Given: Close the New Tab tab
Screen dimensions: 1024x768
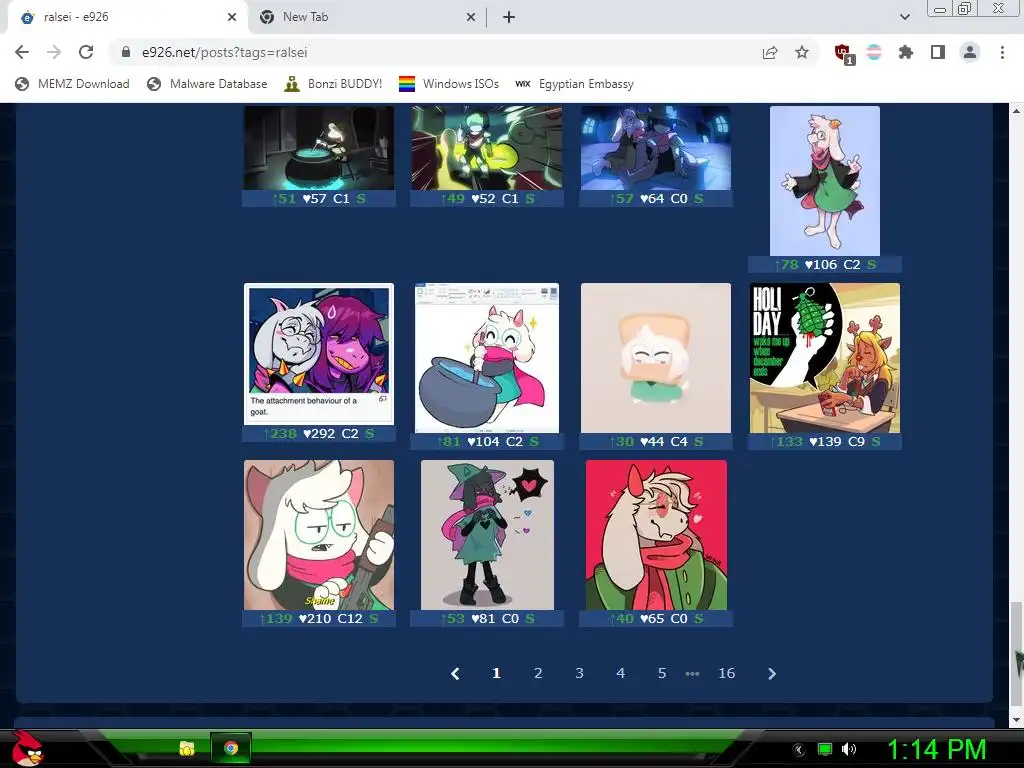Looking at the screenshot, I should pos(471,18).
